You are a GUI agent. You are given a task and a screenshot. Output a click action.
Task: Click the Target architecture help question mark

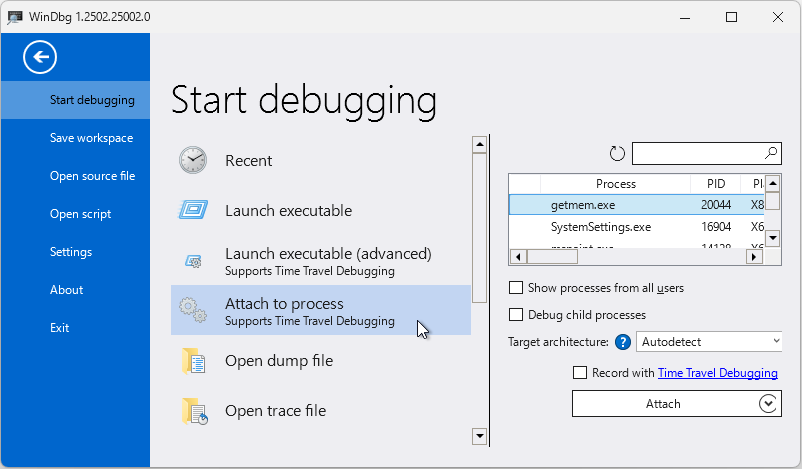tap(622, 342)
